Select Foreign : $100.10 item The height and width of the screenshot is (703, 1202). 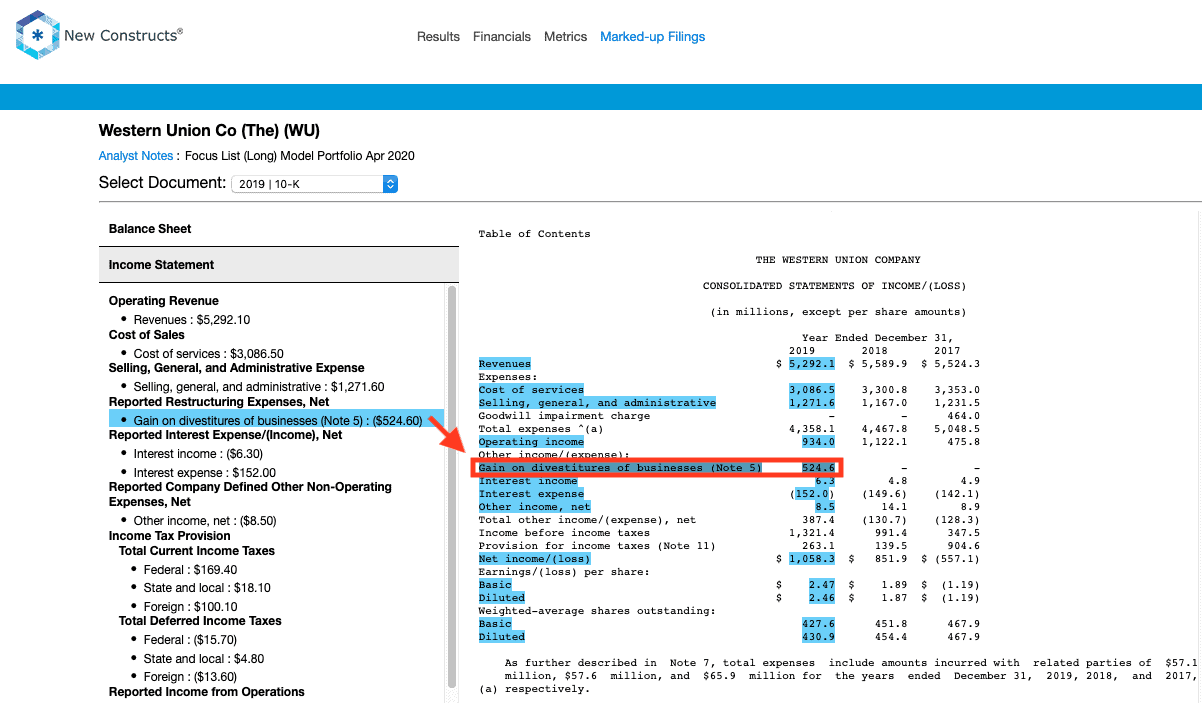(x=190, y=607)
